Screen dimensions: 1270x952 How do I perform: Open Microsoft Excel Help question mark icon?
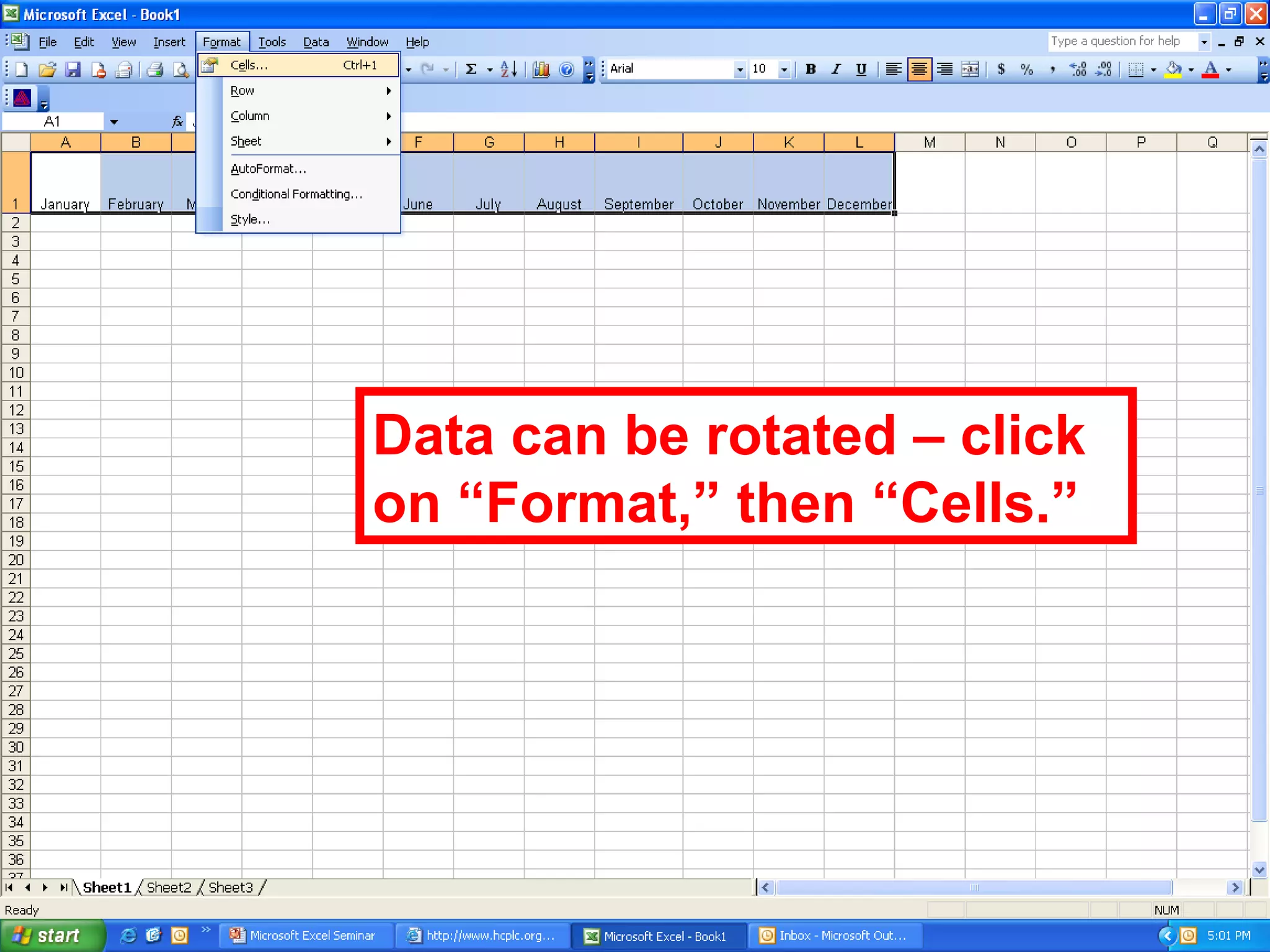pyautogui.click(x=567, y=69)
